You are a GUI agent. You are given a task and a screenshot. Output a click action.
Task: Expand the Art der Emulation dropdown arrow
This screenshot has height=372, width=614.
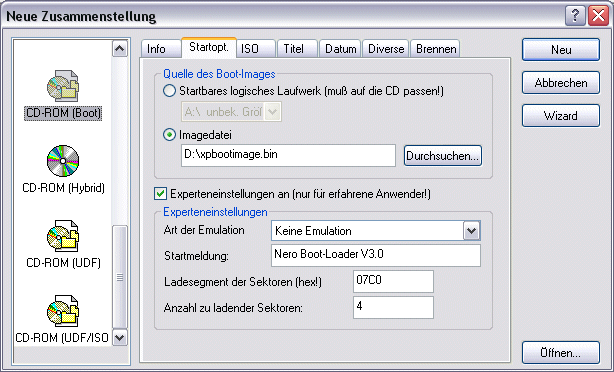coord(471,231)
